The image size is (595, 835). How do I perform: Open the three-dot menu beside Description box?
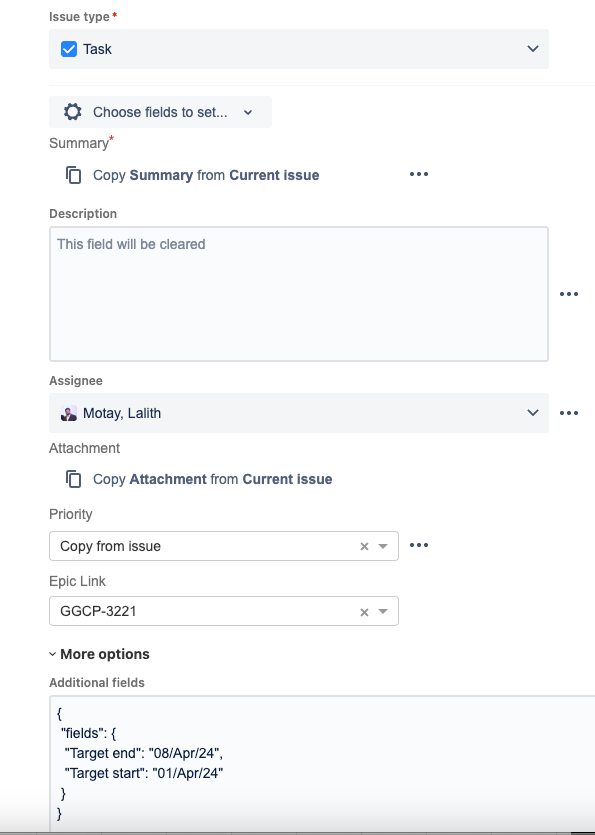(569, 294)
